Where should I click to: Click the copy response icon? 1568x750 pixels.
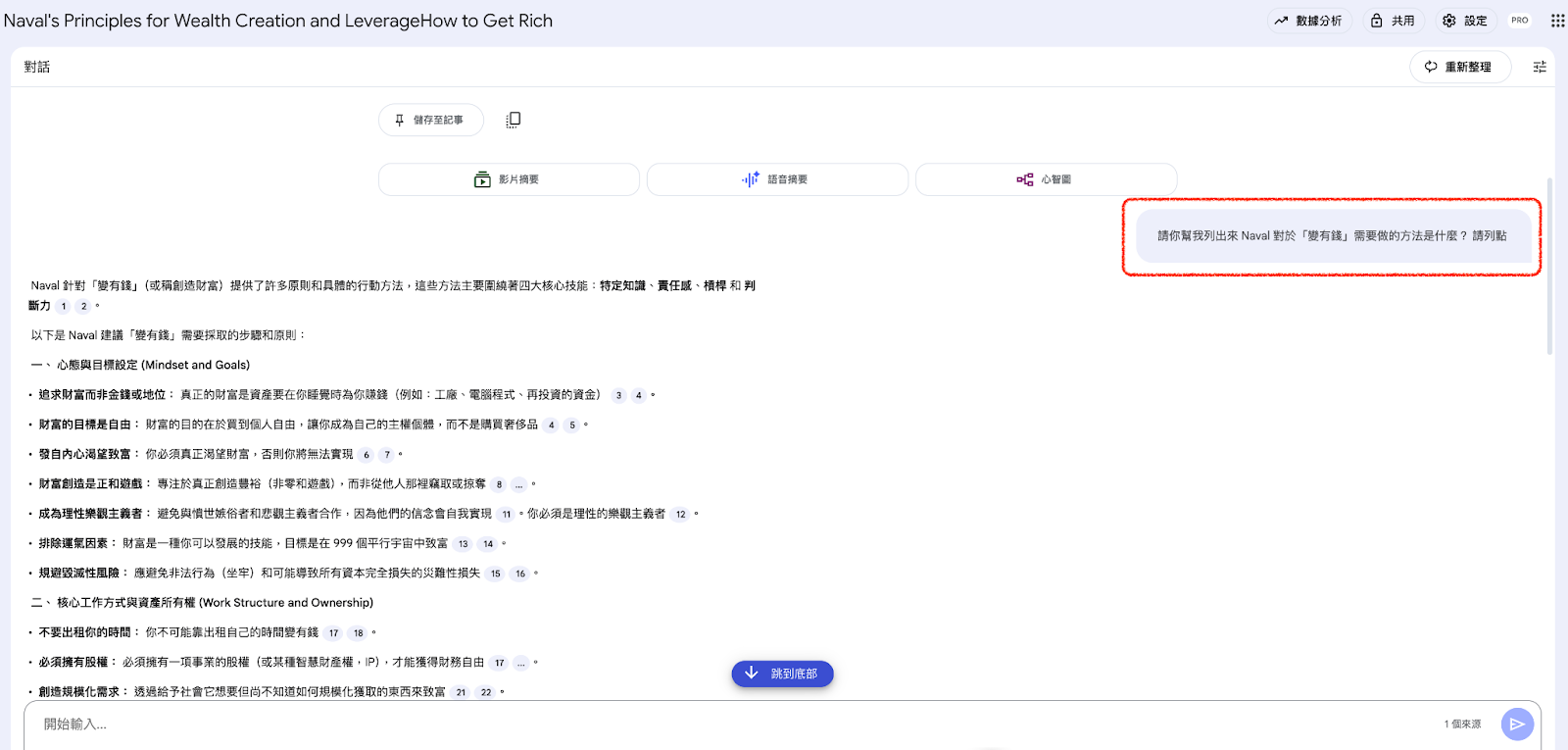click(x=513, y=120)
